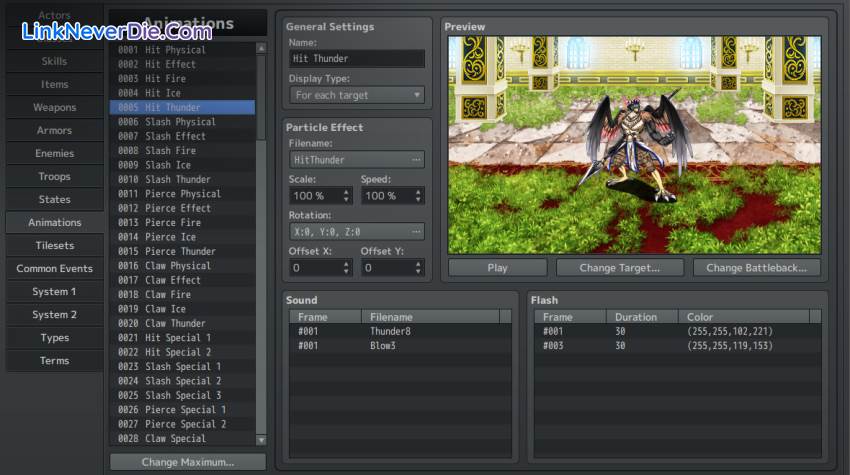Open the HitThunder filename browse ellipsis
This screenshot has width=850, height=475.
(415, 160)
